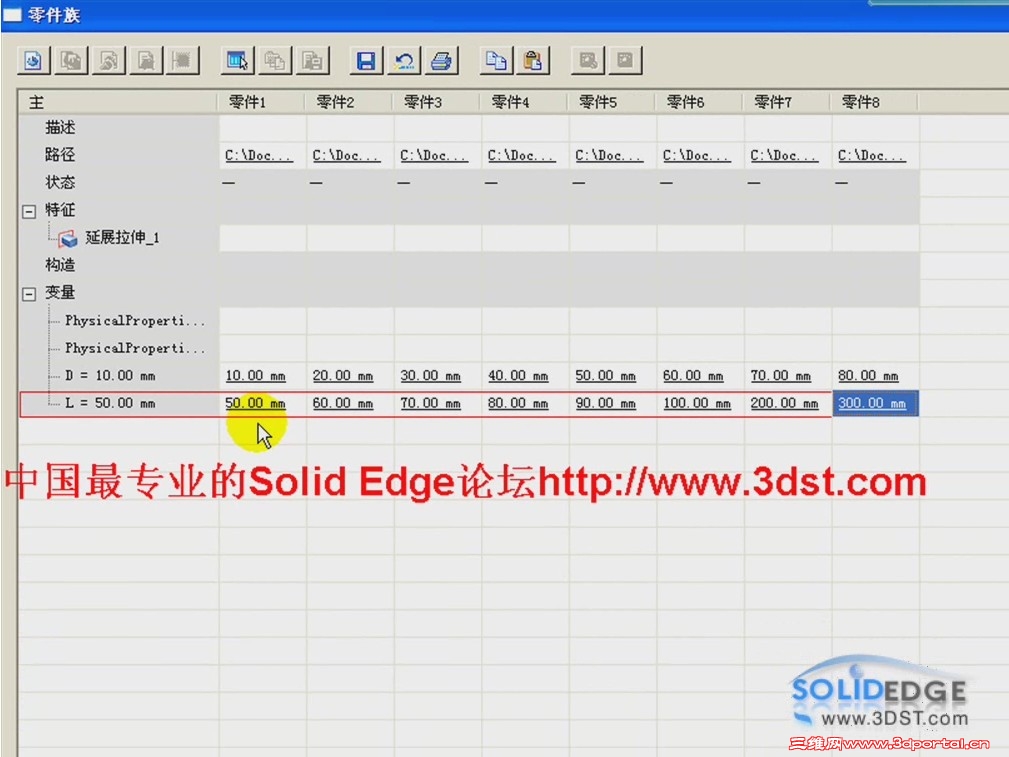The height and width of the screenshot is (757, 1009).
Task: Open the 零件5 path link C:\Doc...
Action: [609, 156]
